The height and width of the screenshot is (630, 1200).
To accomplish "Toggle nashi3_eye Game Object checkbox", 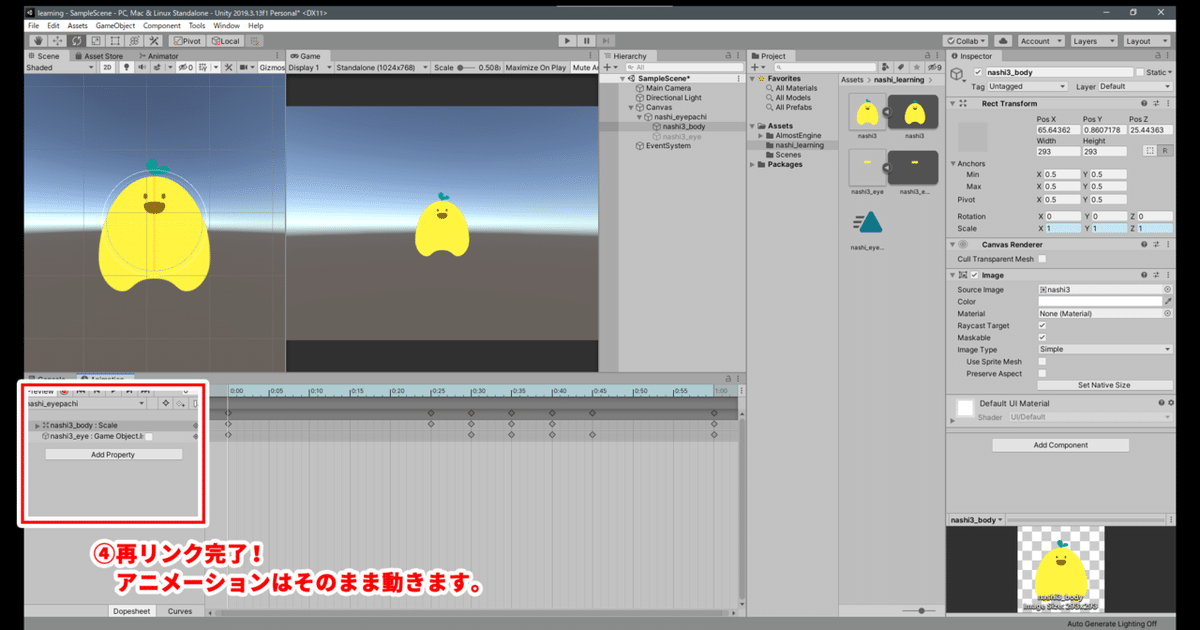I will pyautogui.click(x=147, y=437).
